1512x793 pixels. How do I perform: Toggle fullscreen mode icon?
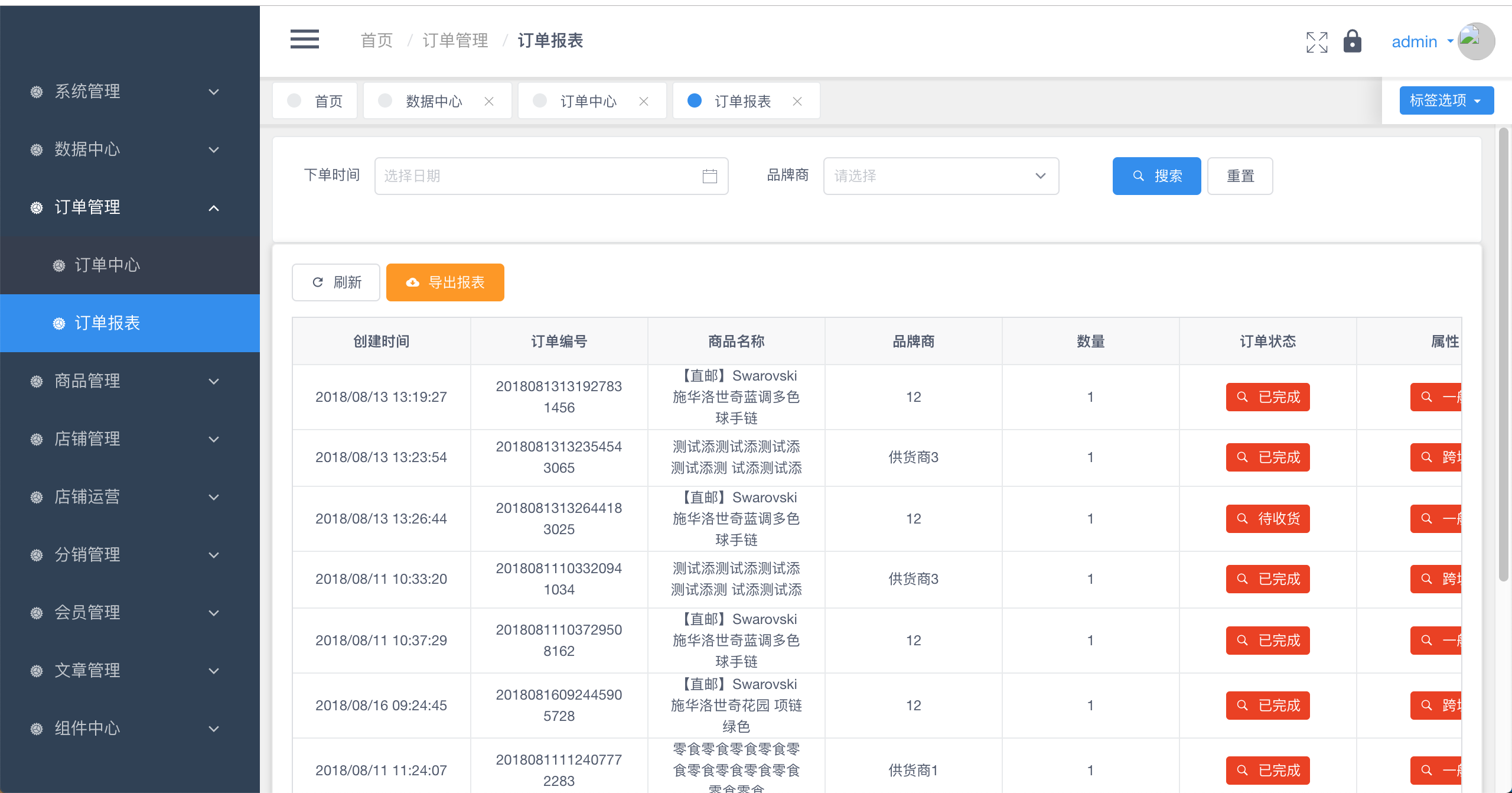pos(1317,42)
